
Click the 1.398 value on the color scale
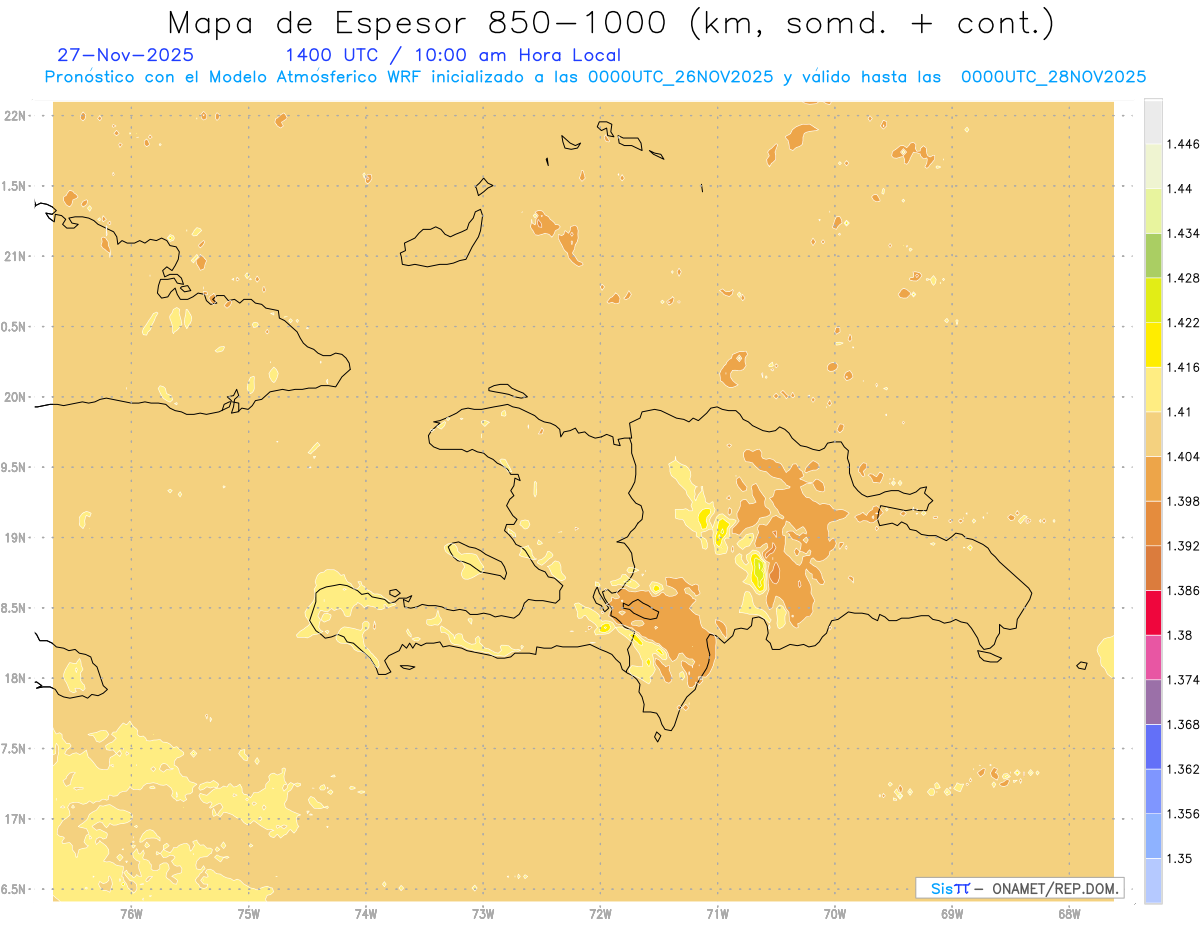coord(1183,501)
